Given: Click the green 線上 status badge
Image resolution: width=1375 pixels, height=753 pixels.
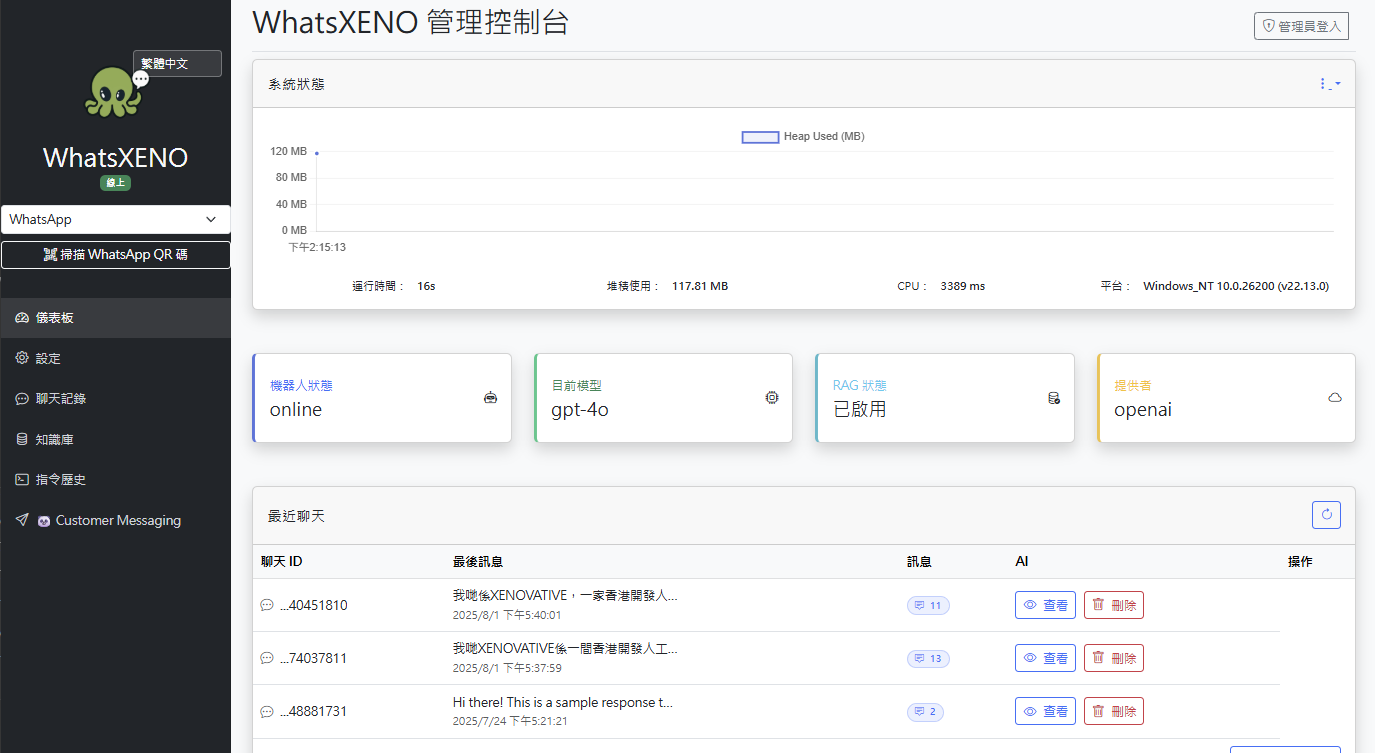Looking at the screenshot, I should (115, 183).
